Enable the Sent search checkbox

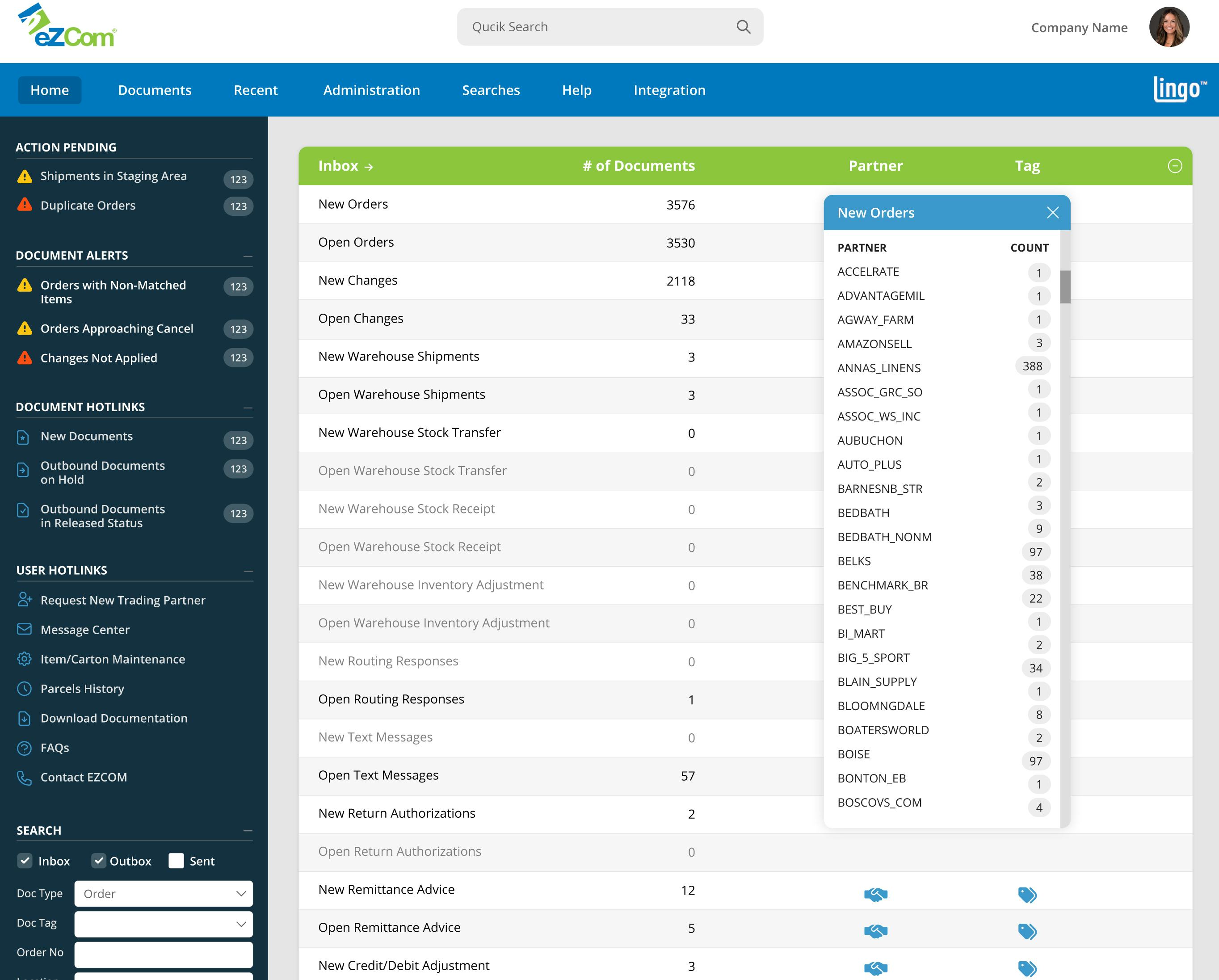(176, 861)
